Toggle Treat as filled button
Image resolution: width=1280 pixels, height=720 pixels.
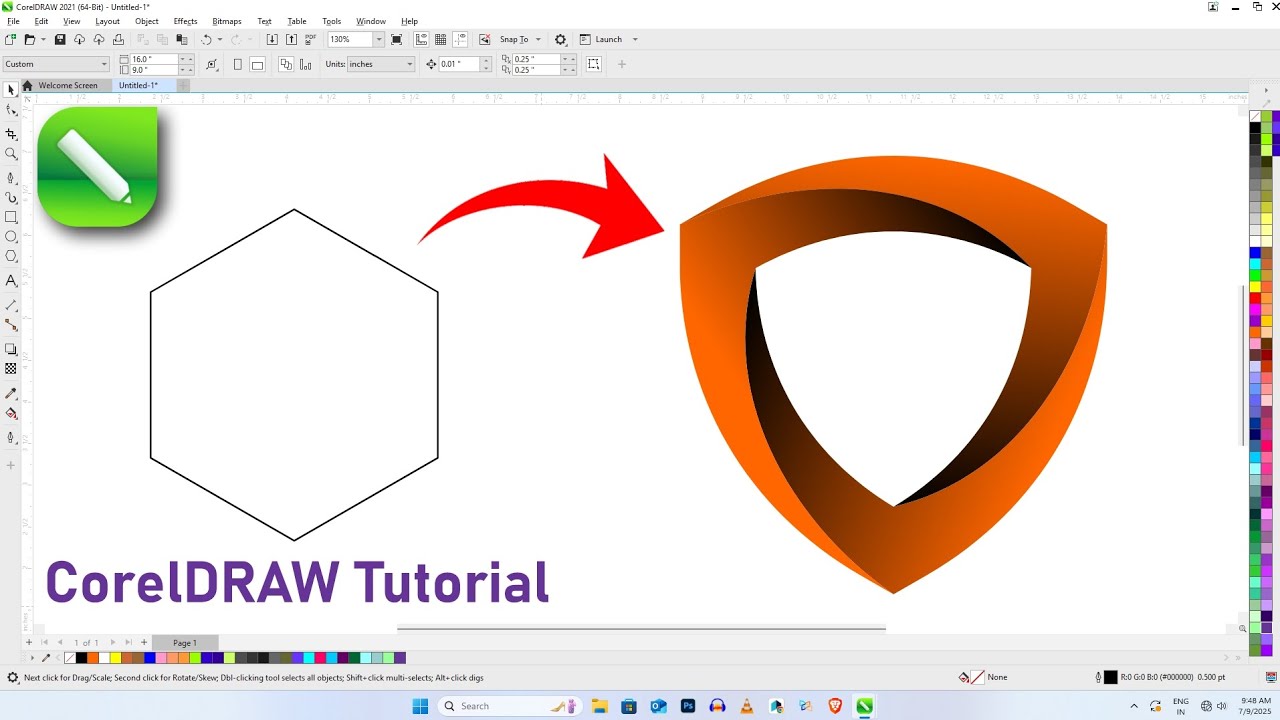coord(593,64)
